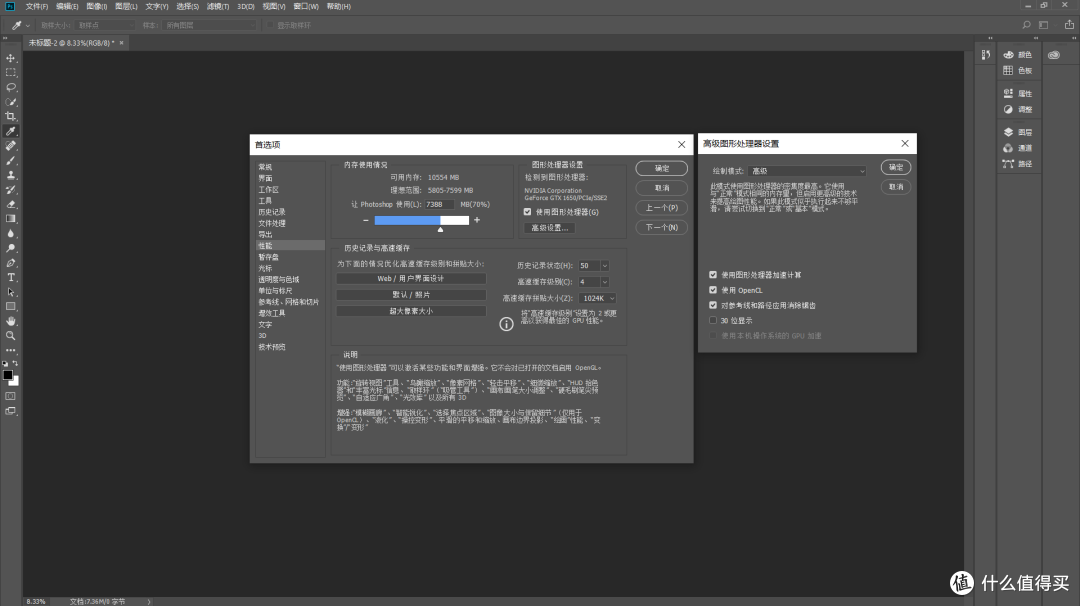Image resolution: width=1080 pixels, height=606 pixels.
Task: Open the 滤镜(T) menu
Action: pos(218,6)
